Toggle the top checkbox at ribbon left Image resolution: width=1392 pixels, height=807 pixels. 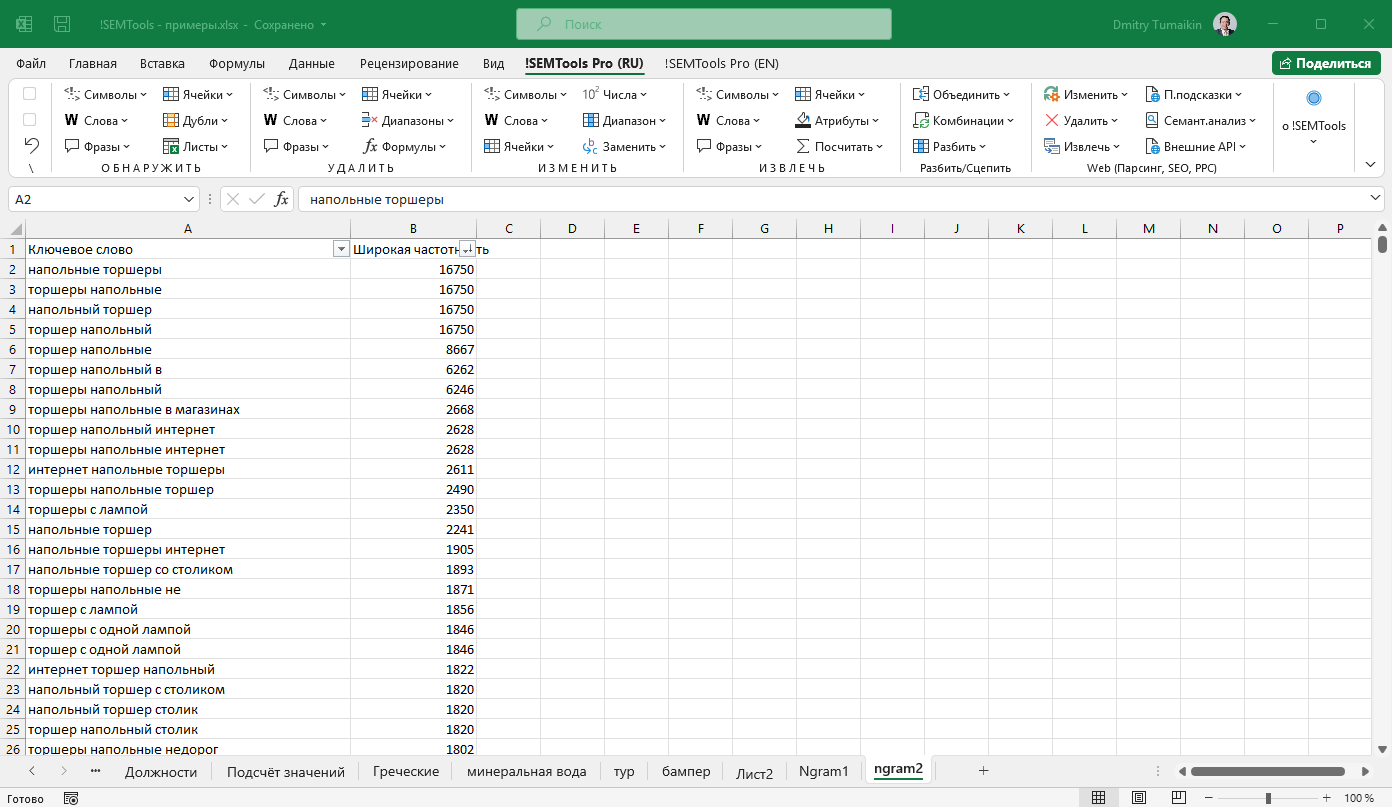tap(30, 94)
